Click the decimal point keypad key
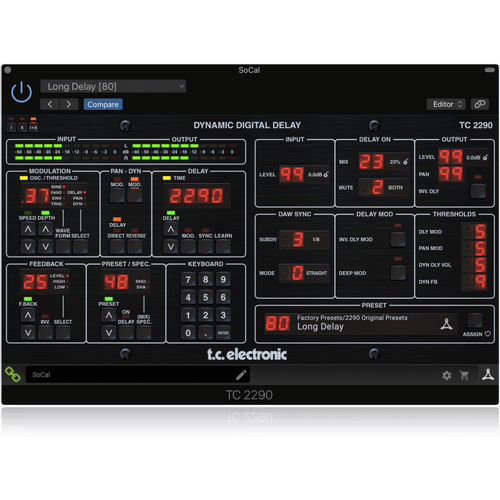Viewport: 500px width, 500px height. 206,333
